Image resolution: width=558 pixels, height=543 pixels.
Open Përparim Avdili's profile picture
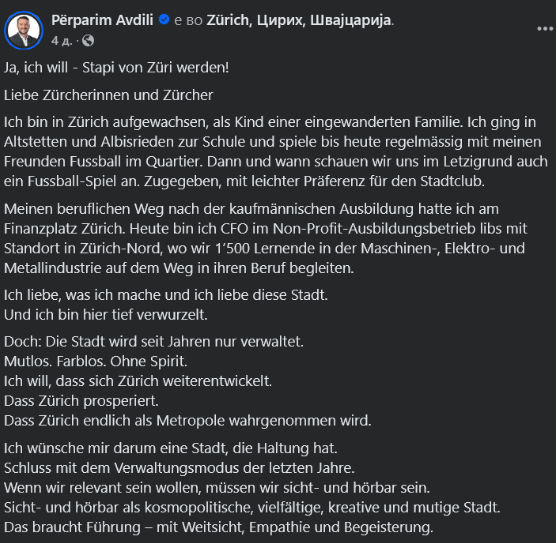(x=23, y=30)
